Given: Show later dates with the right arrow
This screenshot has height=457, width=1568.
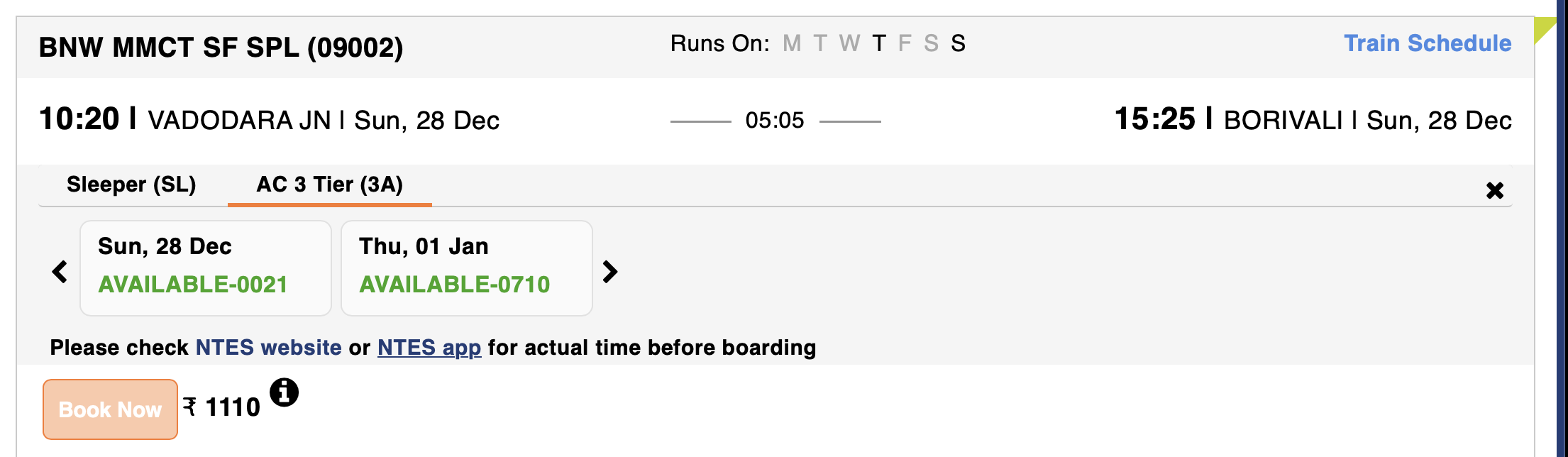Looking at the screenshot, I should click(609, 271).
